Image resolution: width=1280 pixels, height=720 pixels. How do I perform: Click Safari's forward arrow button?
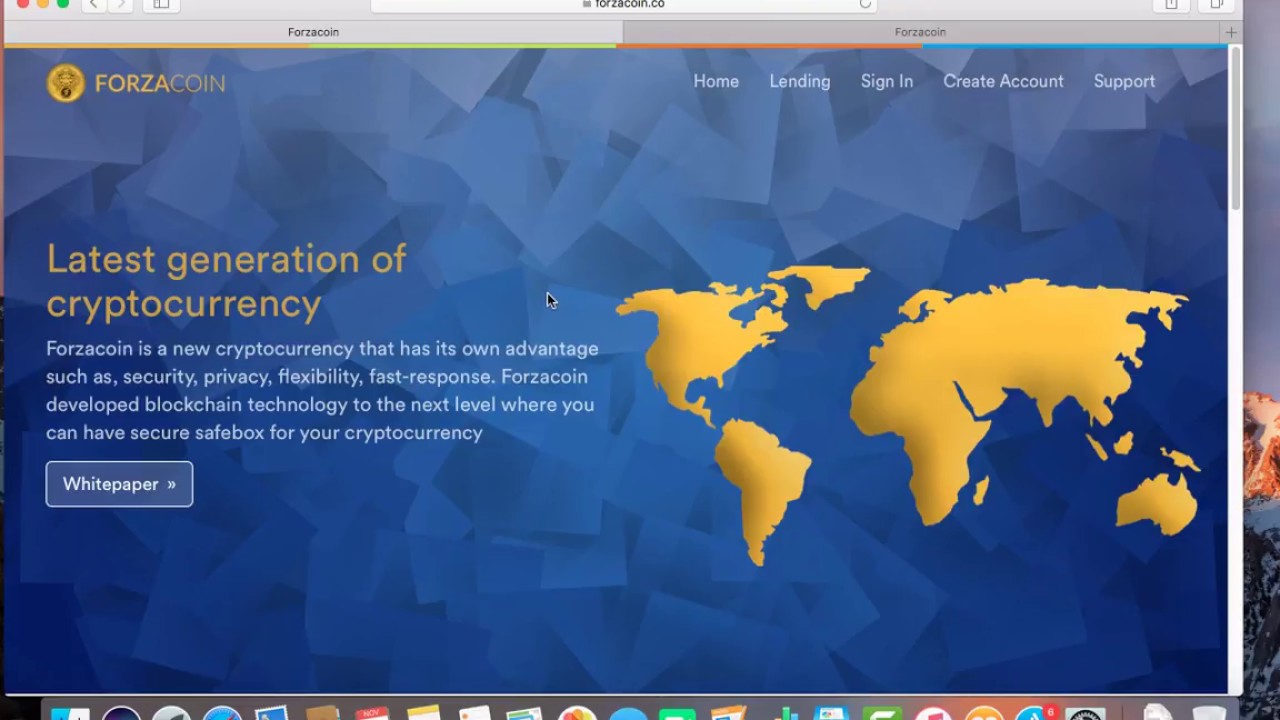121,5
